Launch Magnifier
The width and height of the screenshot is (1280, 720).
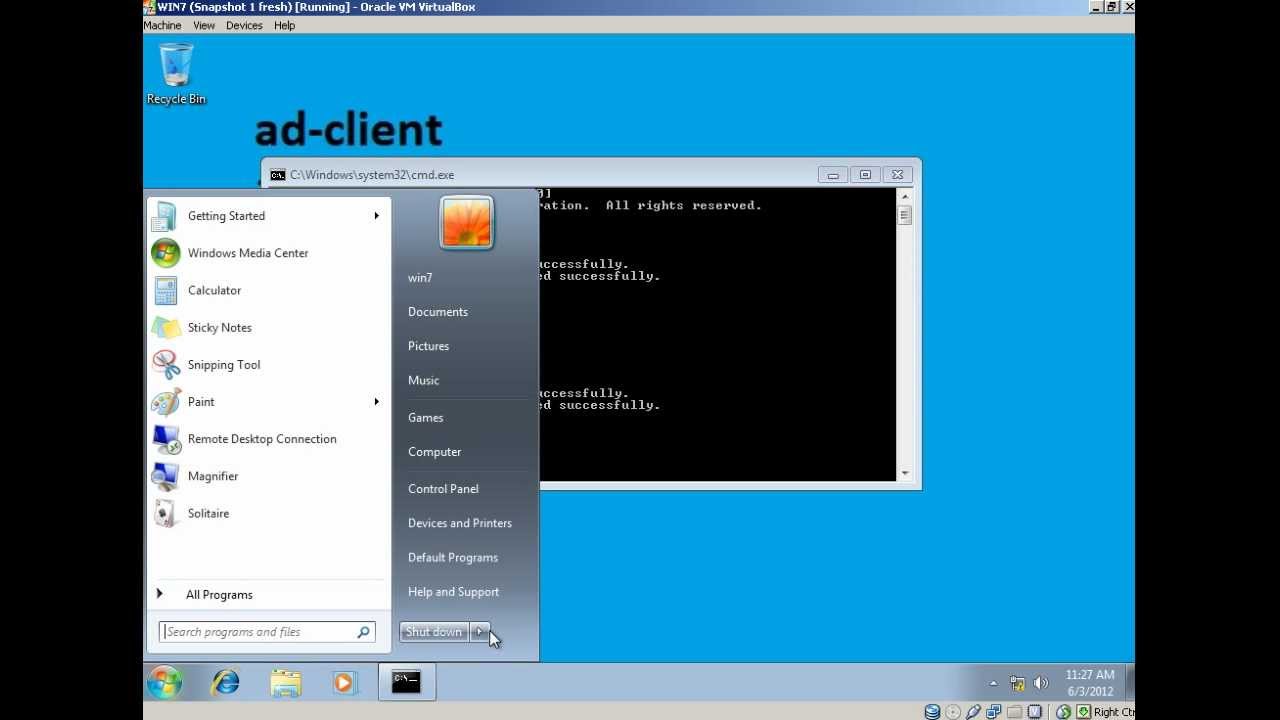(x=267, y=476)
